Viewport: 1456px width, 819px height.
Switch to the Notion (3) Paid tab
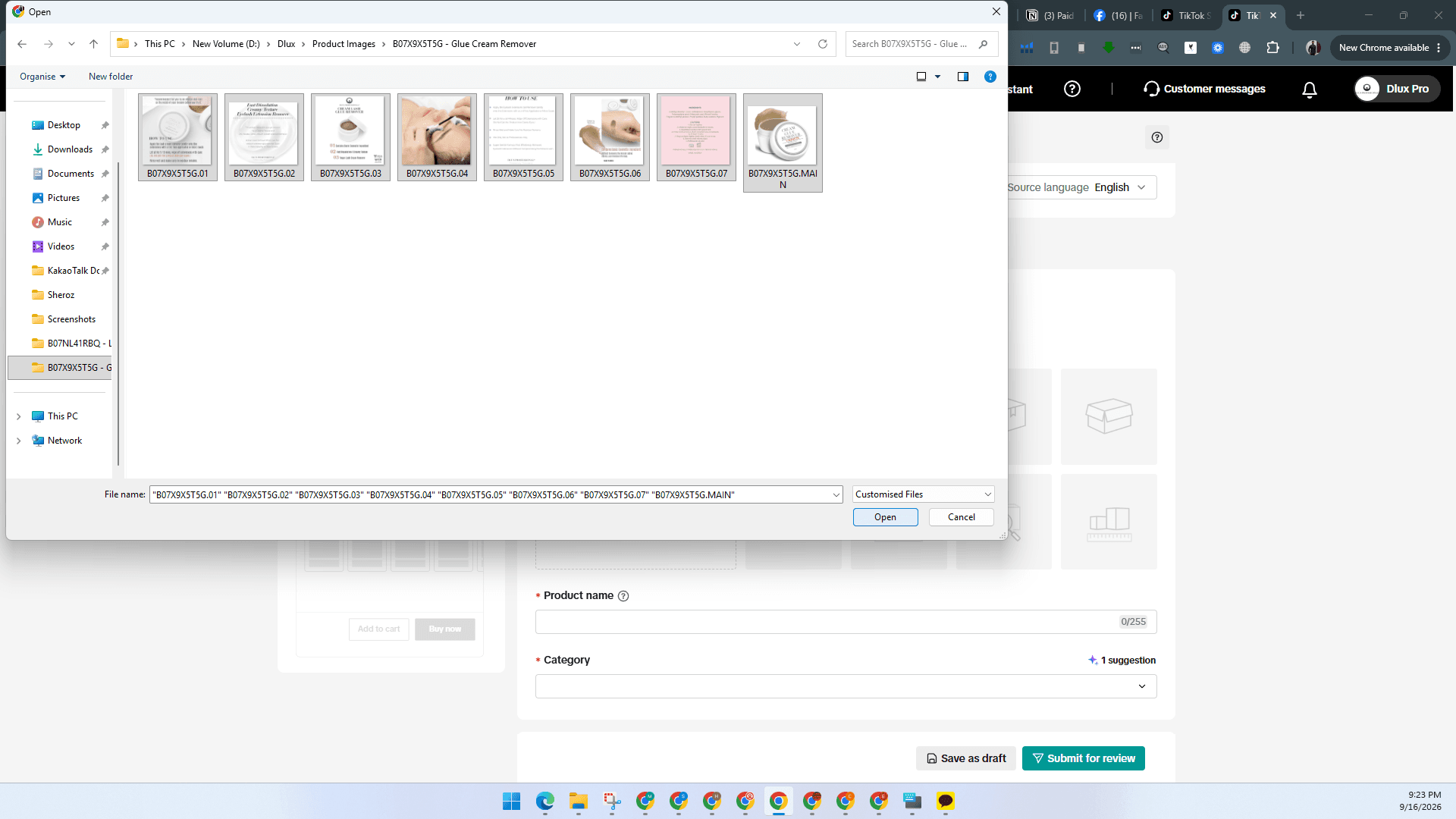click(1050, 15)
